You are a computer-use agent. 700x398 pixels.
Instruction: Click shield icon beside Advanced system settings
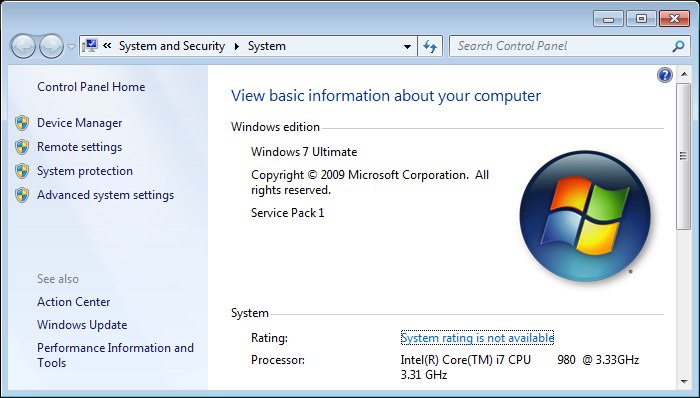pos(22,195)
